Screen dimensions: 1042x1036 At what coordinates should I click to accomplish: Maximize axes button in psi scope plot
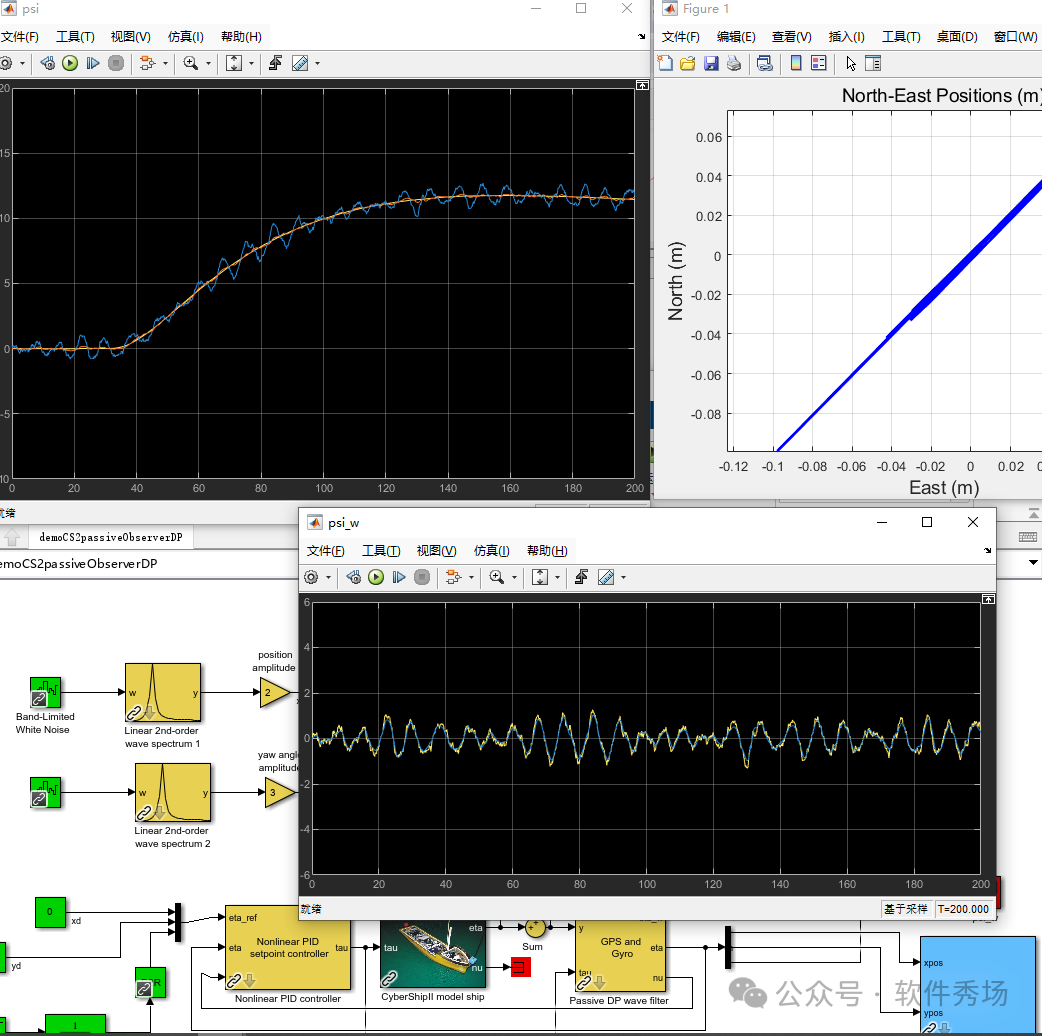point(642,85)
